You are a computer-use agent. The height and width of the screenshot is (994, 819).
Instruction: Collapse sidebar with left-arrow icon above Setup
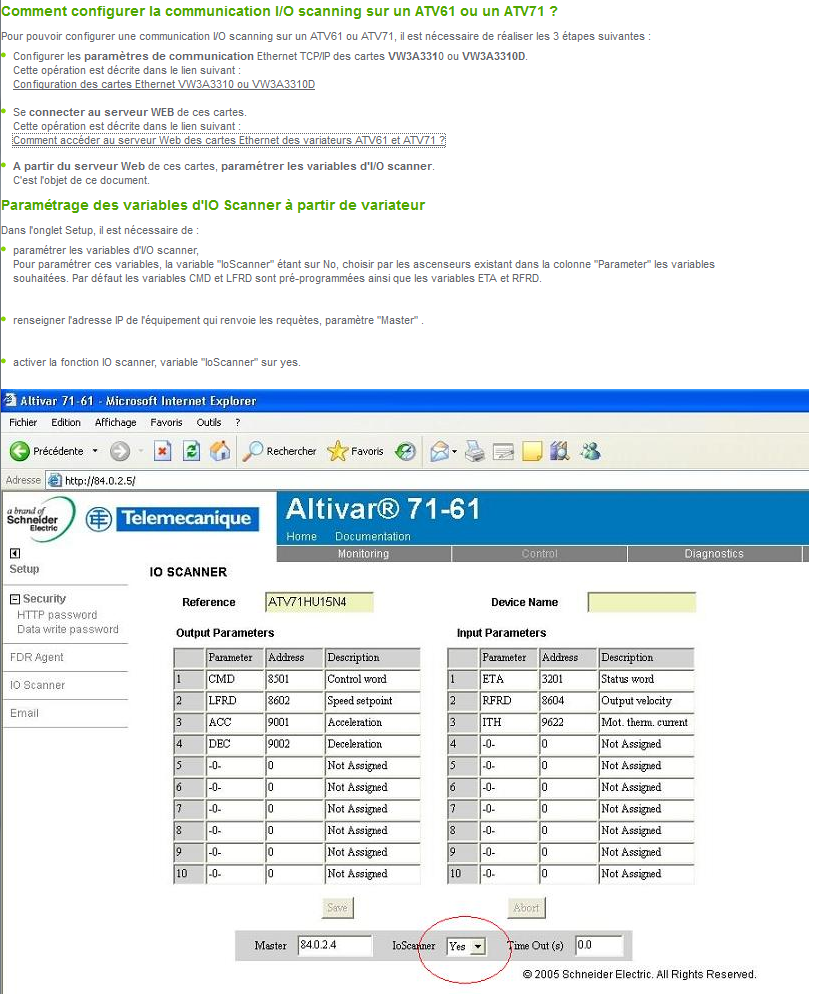[15, 553]
